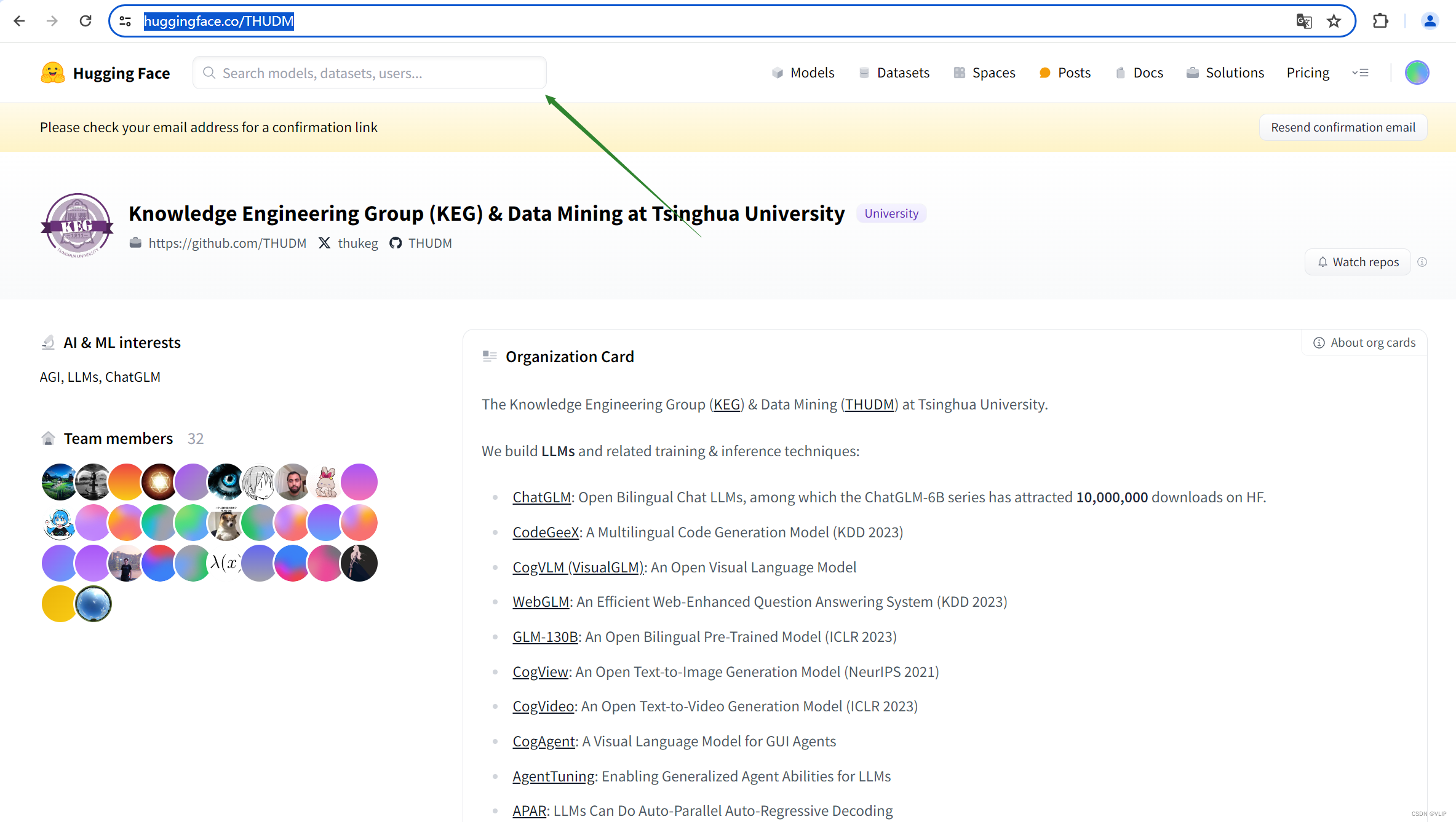
Task: Click info icon beside Watch repos
Action: (x=1422, y=262)
